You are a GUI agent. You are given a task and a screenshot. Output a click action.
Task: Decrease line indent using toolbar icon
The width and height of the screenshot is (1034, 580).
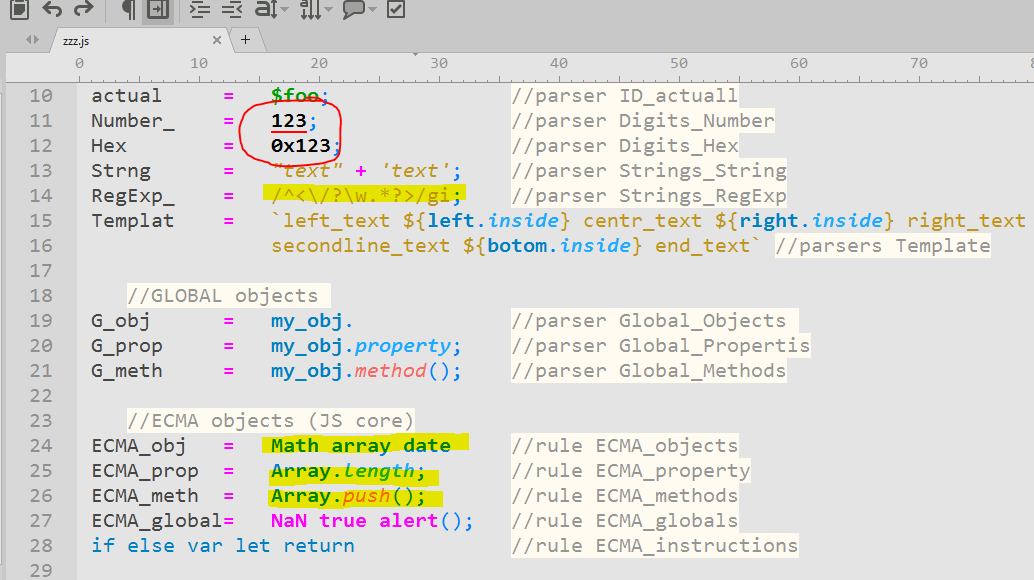click(231, 10)
